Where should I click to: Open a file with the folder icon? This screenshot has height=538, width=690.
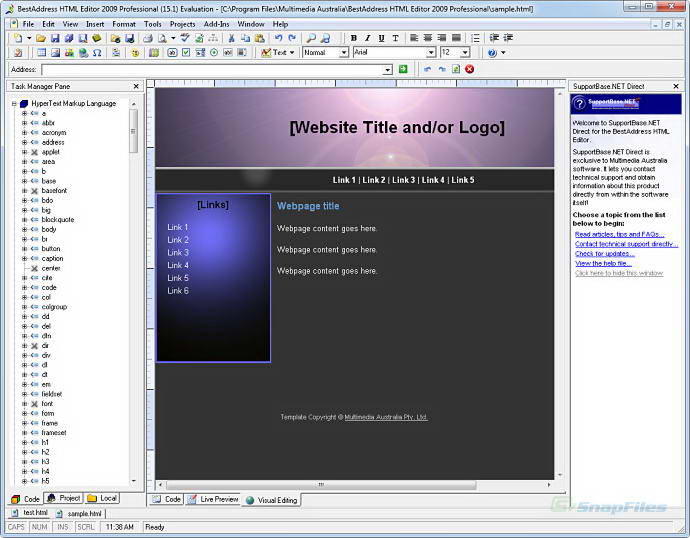coord(41,38)
